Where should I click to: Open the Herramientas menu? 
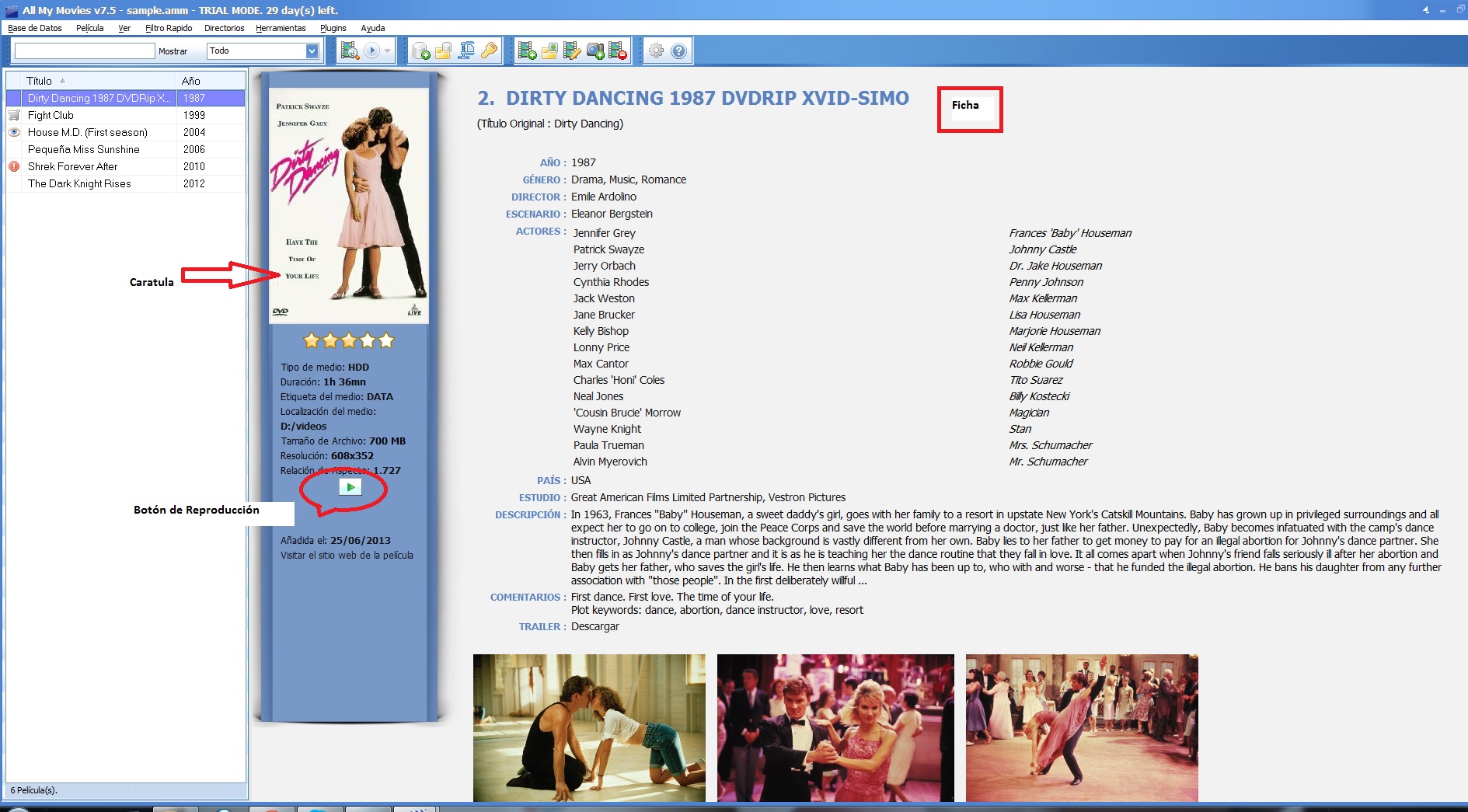281,28
